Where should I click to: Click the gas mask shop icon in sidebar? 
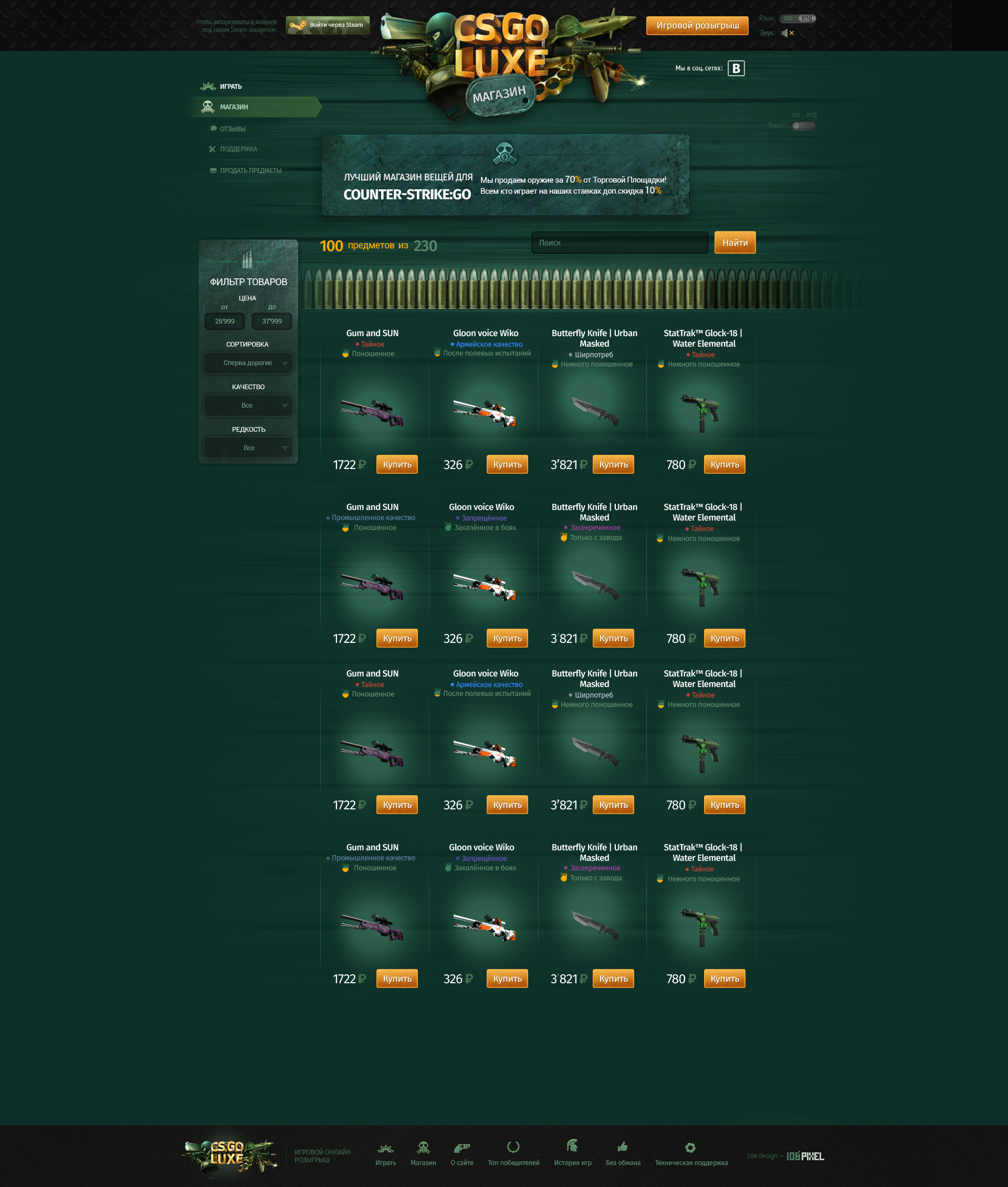pyautogui.click(x=207, y=107)
